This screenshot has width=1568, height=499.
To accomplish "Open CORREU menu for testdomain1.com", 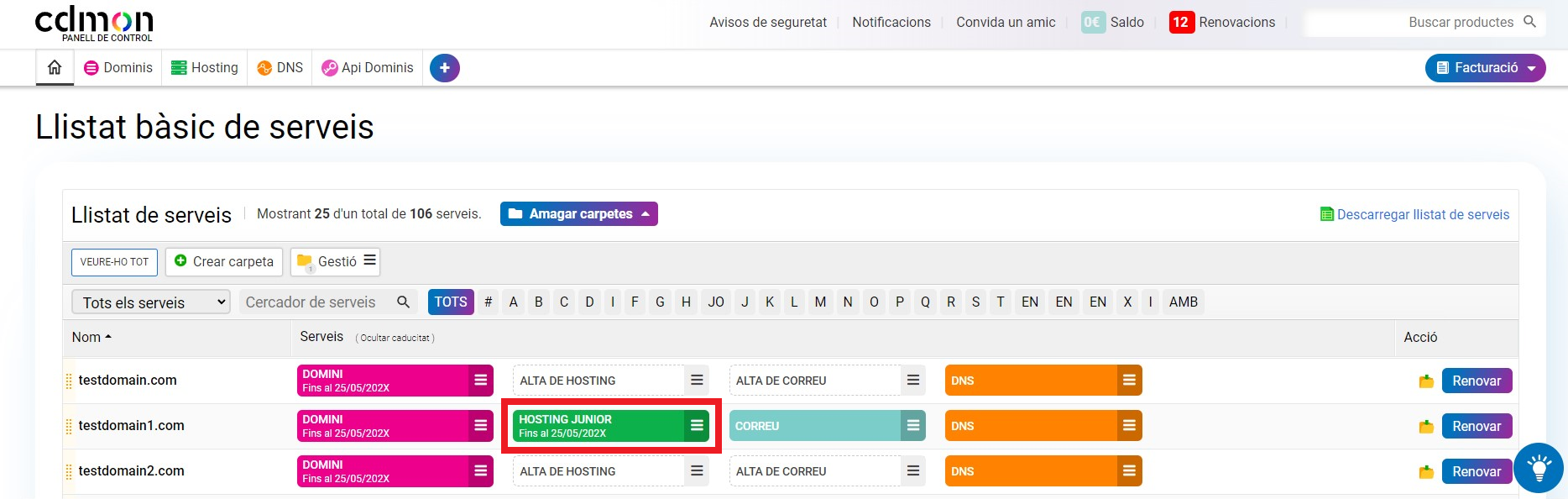I will [913, 426].
